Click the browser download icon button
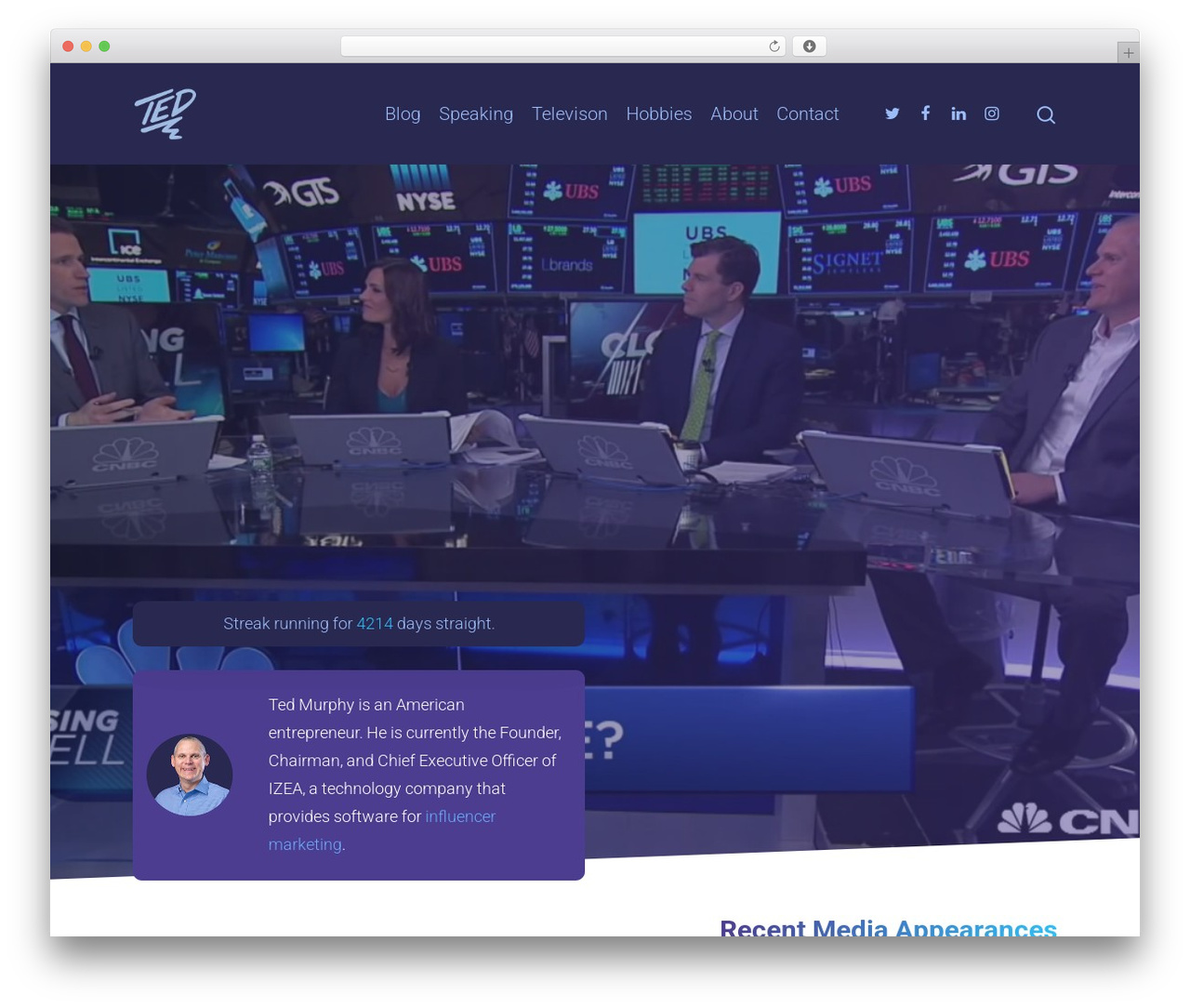Image resolution: width=1190 pixels, height=1008 pixels. pyautogui.click(x=809, y=46)
